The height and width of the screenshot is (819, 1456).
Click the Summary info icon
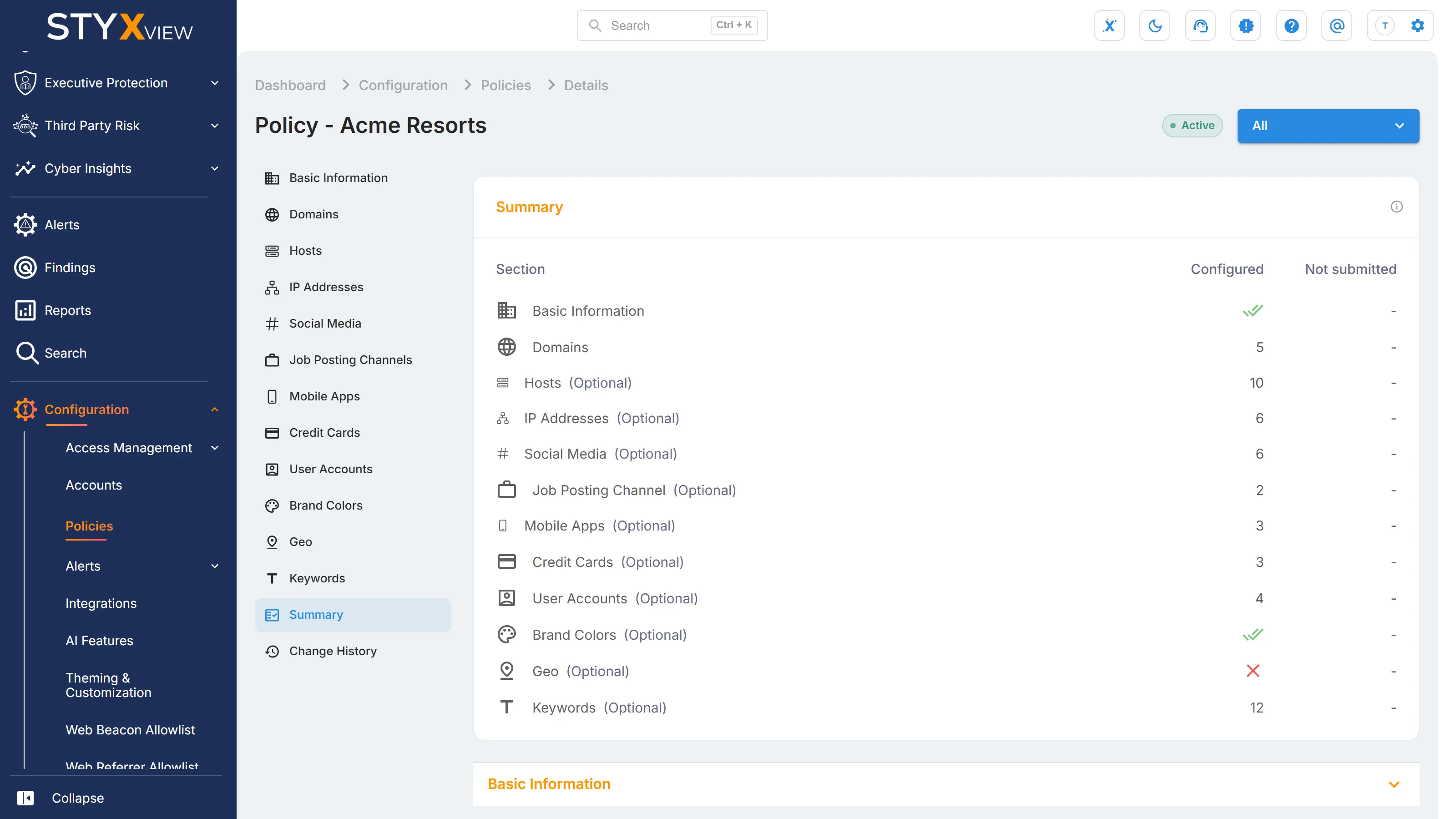tap(1396, 207)
